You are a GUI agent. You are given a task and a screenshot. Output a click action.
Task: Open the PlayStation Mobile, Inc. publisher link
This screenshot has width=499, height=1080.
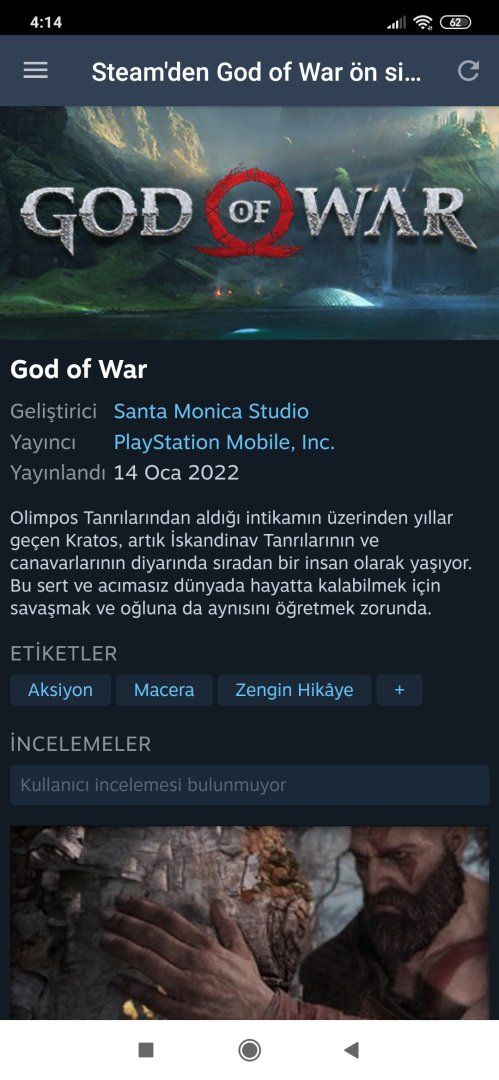coord(224,442)
